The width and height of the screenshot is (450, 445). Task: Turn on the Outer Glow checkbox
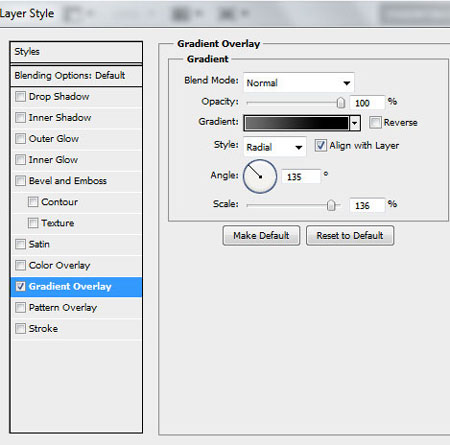tap(20, 139)
